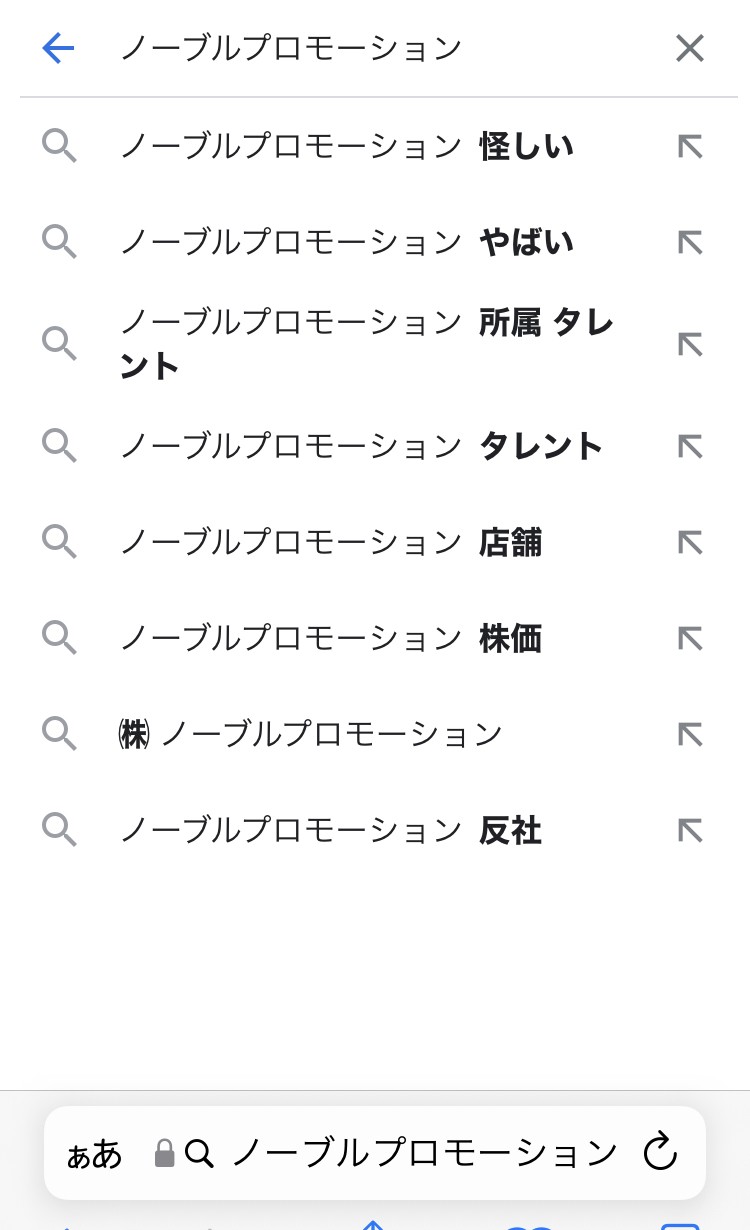The width and height of the screenshot is (750, 1230).
Task: Focus the top search input field
Action: tap(380, 48)
